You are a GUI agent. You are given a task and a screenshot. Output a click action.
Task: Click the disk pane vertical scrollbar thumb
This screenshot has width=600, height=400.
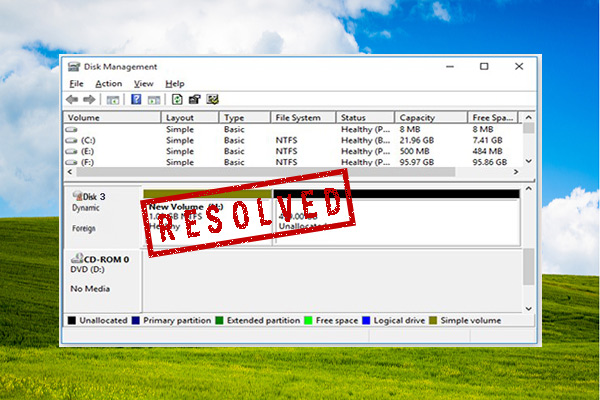pos(528,266)
